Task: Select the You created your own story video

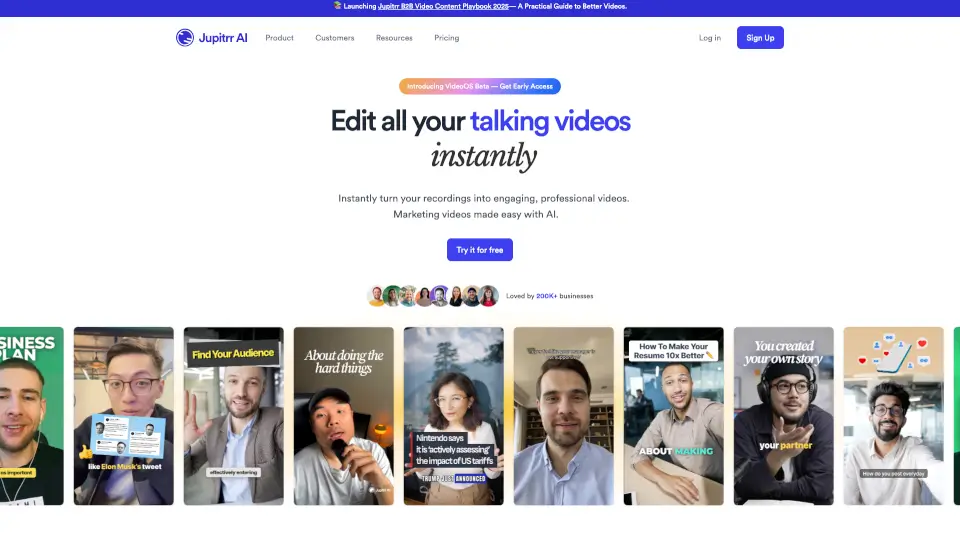Action: click(783, 416)
